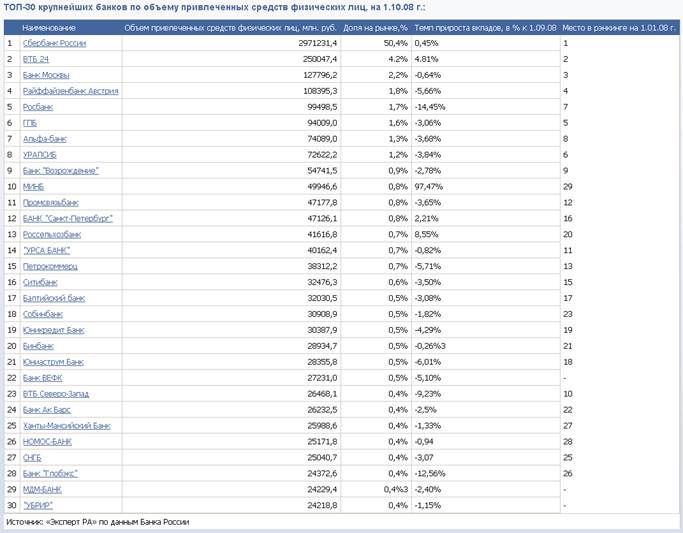Open the ВТБ 24 bank link
683x533 pixels.
coord(36,59)
